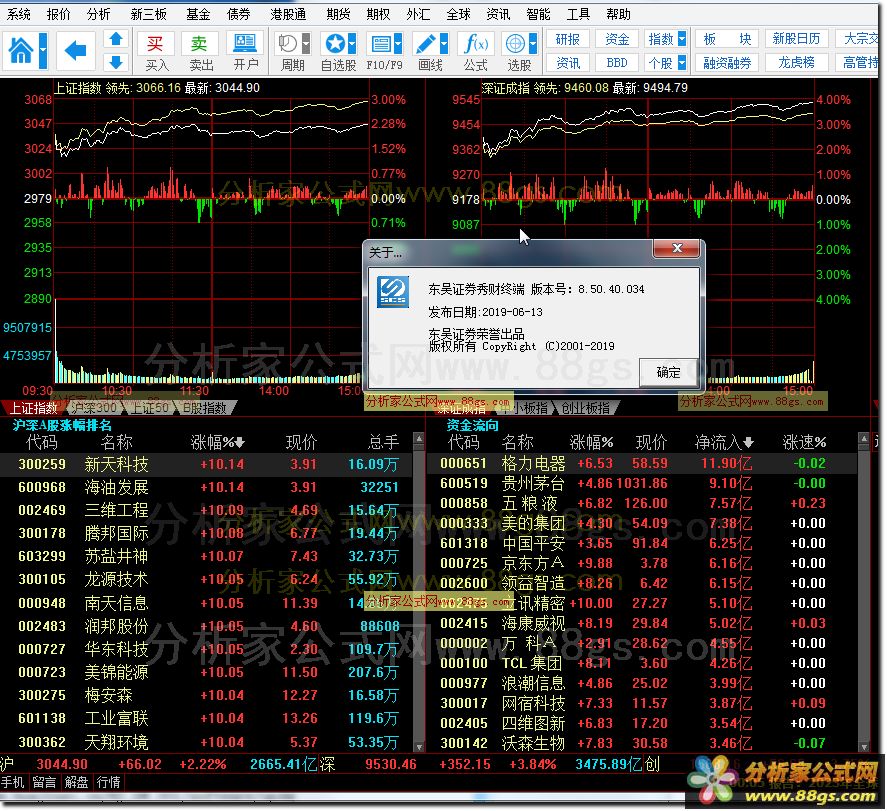The width and height of the screenshot is (887, 811).
Task: Open the 解盘 status bar tab
Action: pos(76,782)
